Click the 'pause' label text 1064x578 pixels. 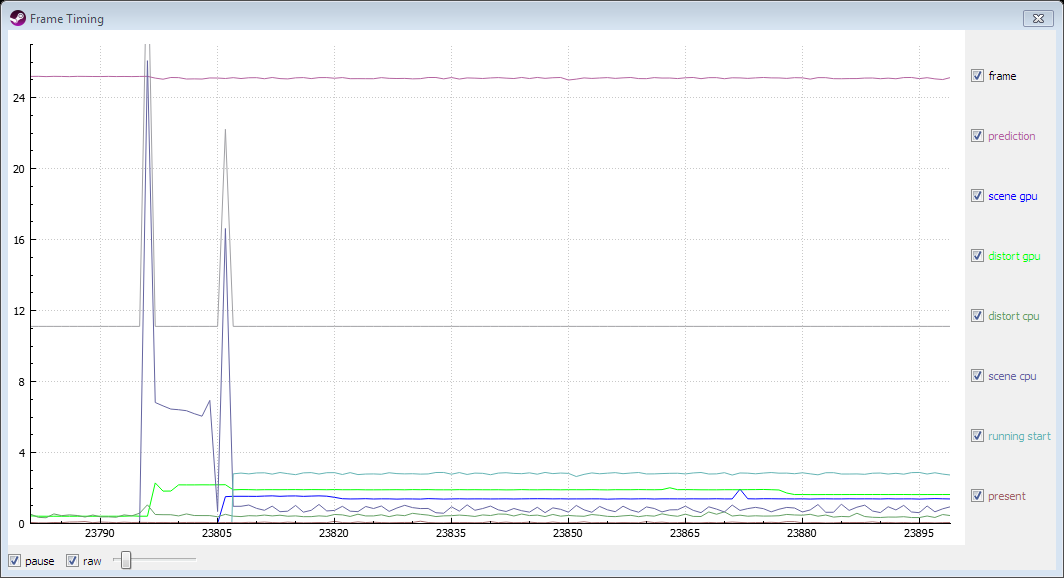pyautogui.click(x=39, y=562)
